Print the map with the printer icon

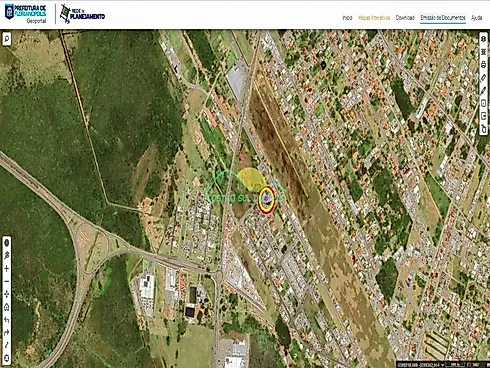tap(483, 65)
